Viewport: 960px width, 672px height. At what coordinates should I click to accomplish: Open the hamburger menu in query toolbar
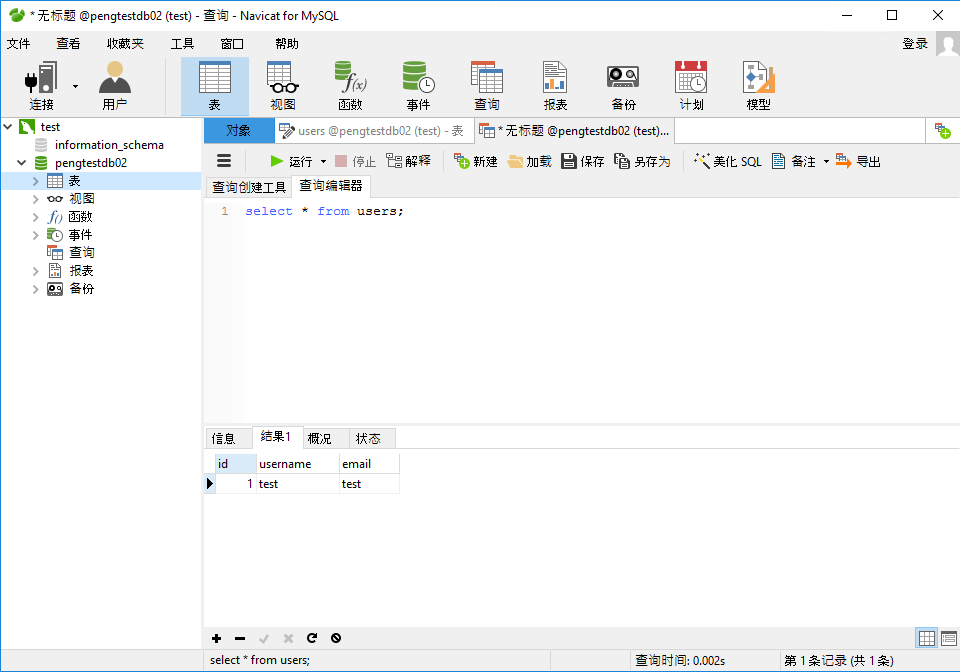[x=224, y=161]
